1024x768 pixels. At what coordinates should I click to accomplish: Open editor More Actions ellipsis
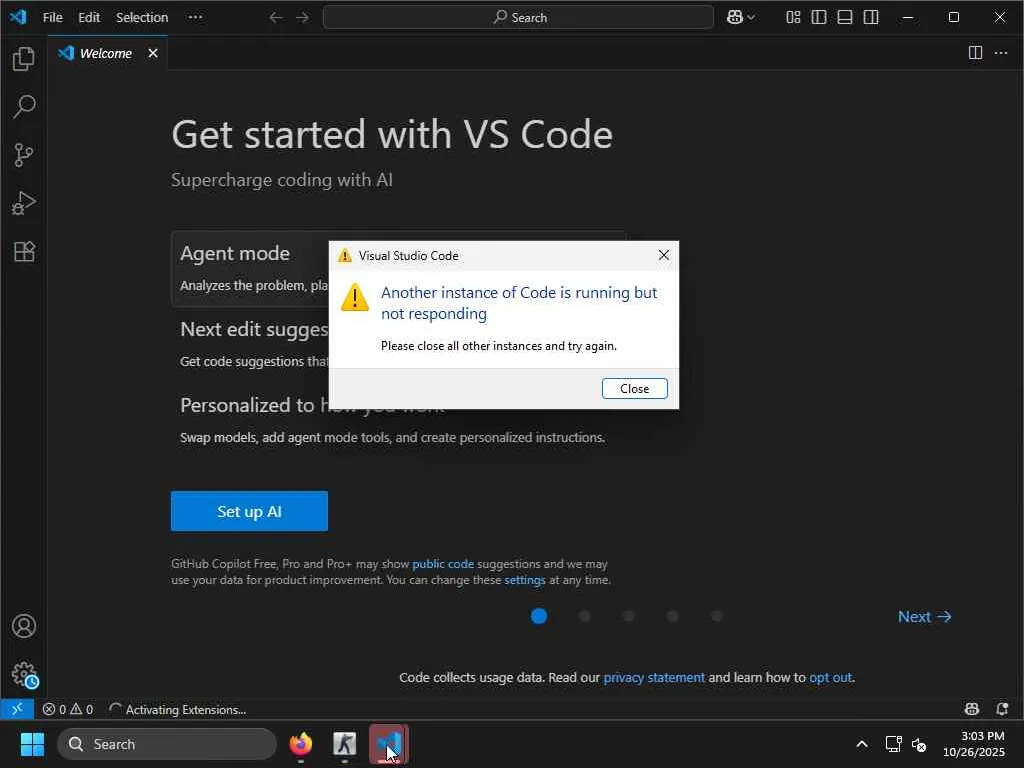coord(1001,53)
